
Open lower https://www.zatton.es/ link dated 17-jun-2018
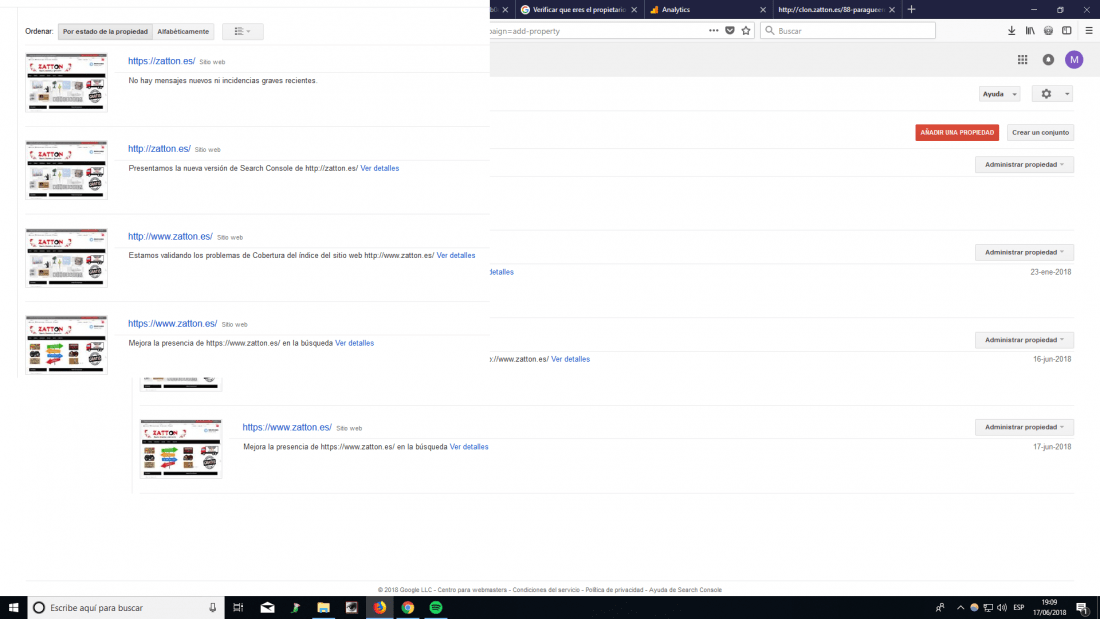287,427
